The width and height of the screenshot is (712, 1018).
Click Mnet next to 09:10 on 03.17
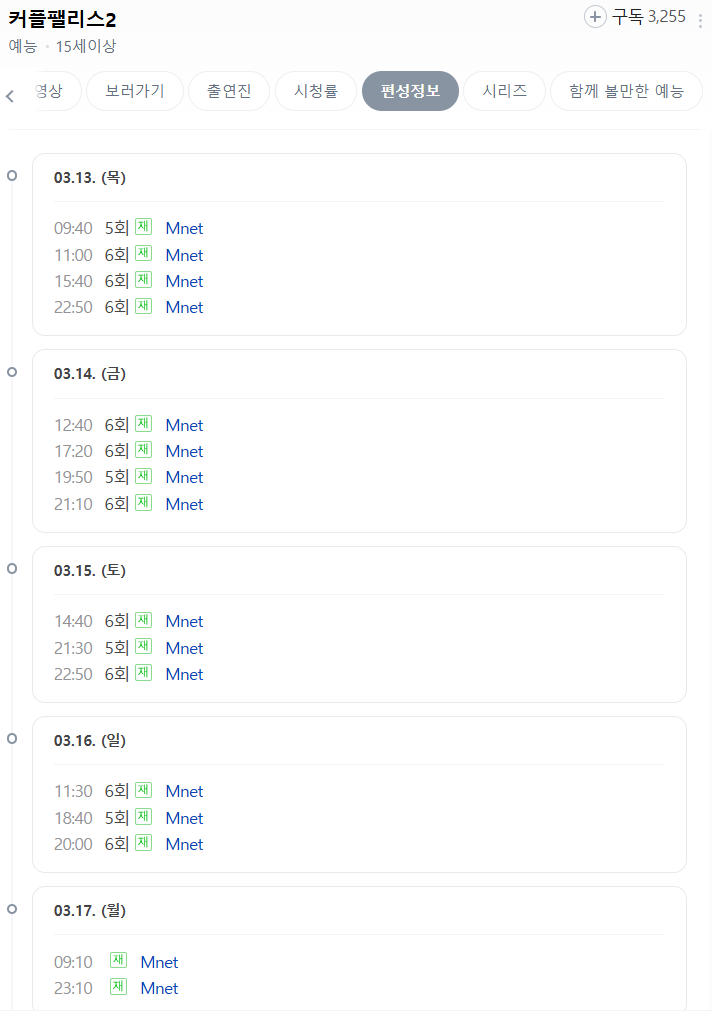pos(158,961)
